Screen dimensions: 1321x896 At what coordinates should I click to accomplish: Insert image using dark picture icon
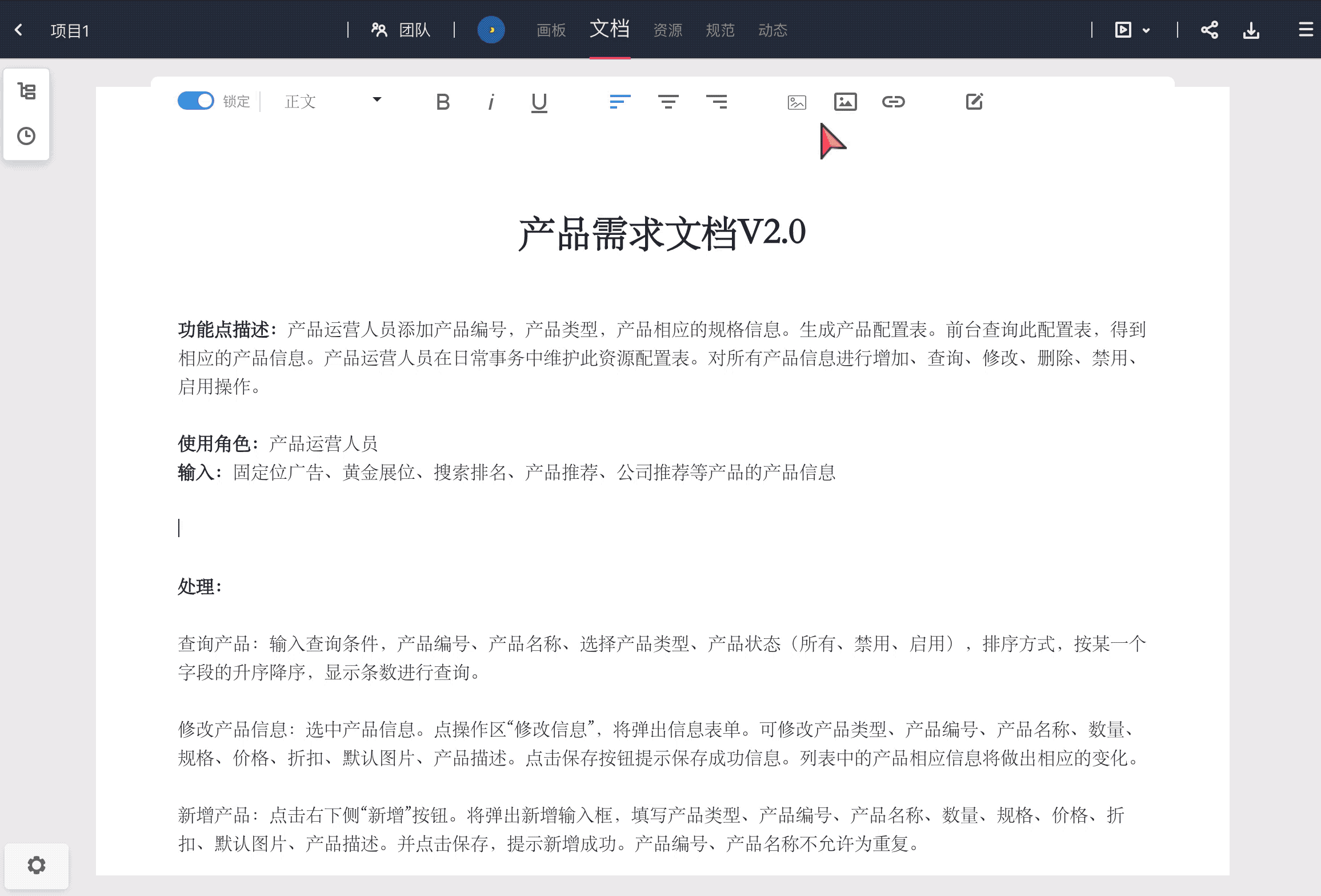click(845, 102)
